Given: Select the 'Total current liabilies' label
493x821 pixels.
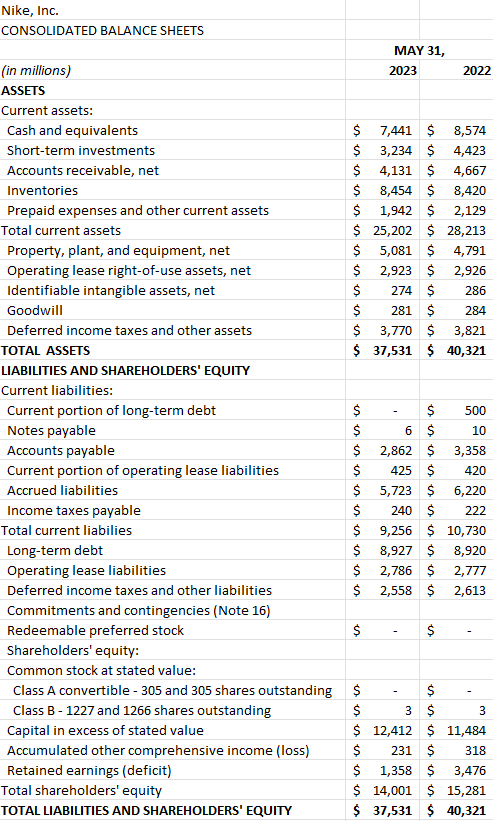Looking at the screenshot, I should 66,530.
